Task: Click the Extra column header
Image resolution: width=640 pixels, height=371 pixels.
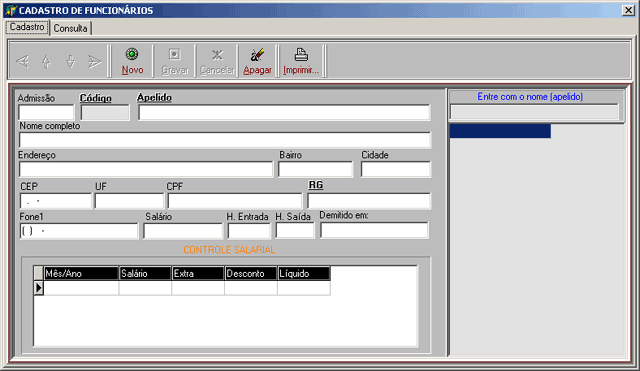Action: tap(198, 273)
